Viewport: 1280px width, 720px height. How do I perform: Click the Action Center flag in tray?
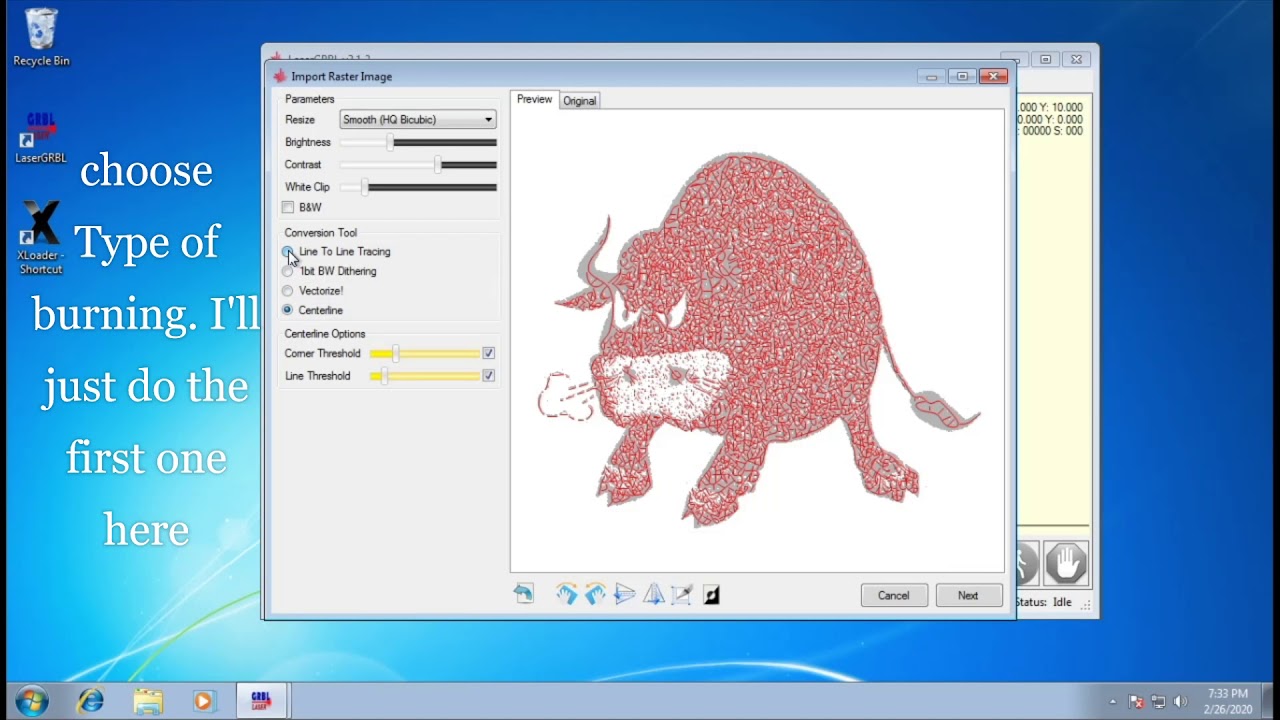[x=1136, y=701]
